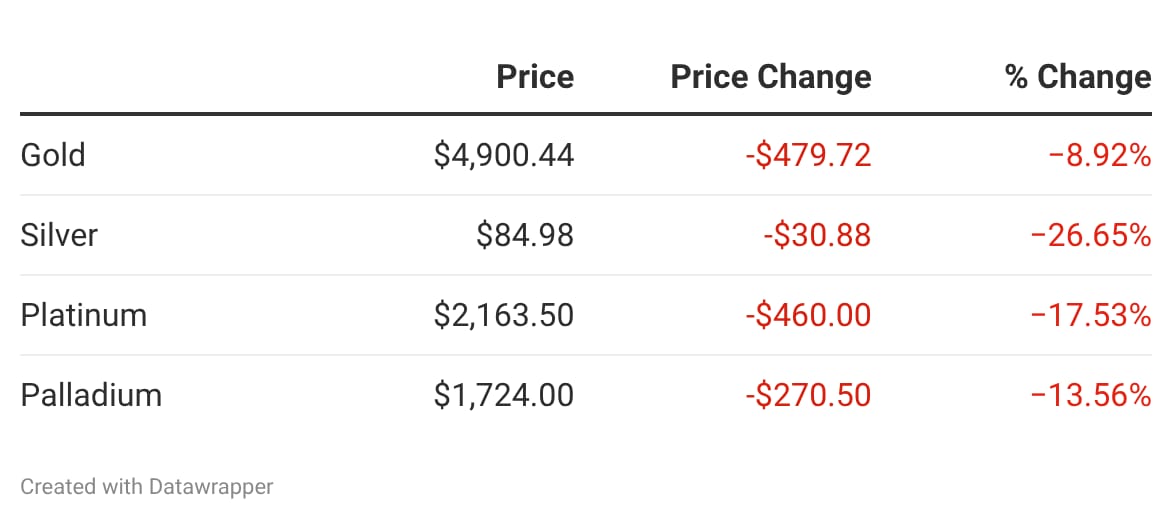Open the Created with Datawrapper link
Screen dimensions: 1172x520
point(147,487)
